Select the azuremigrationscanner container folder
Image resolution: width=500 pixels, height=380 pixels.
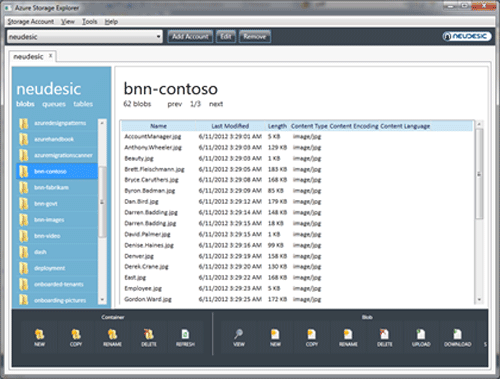point(57,155)
